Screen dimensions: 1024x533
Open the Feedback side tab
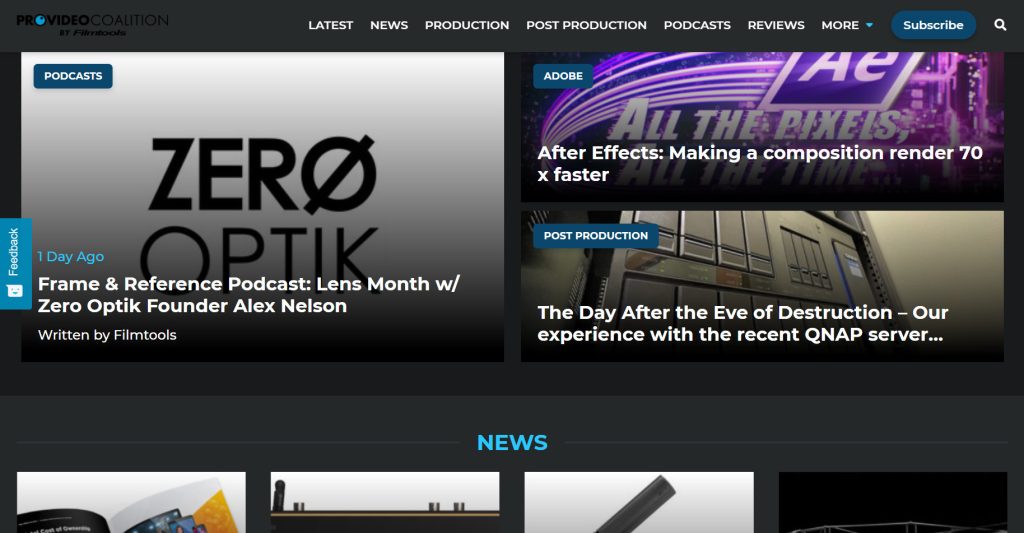coord(15,263)
